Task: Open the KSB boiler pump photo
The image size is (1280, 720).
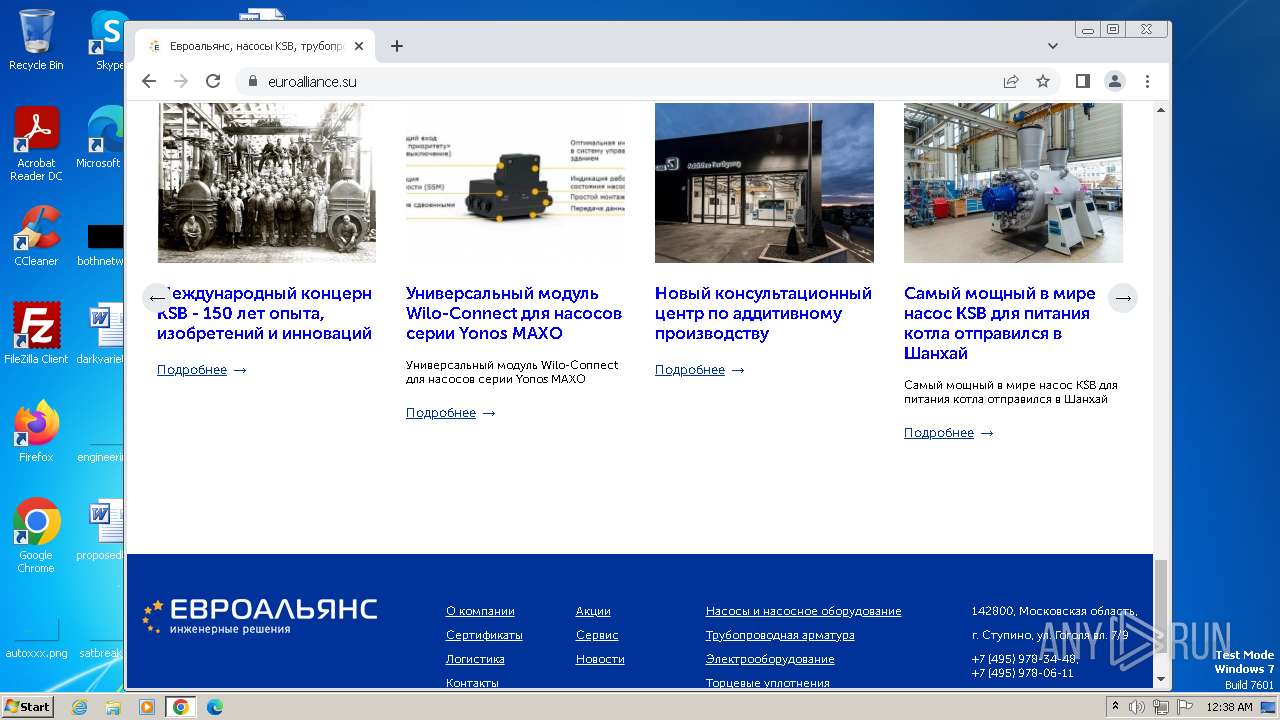Action: [x=1013, y=182]
